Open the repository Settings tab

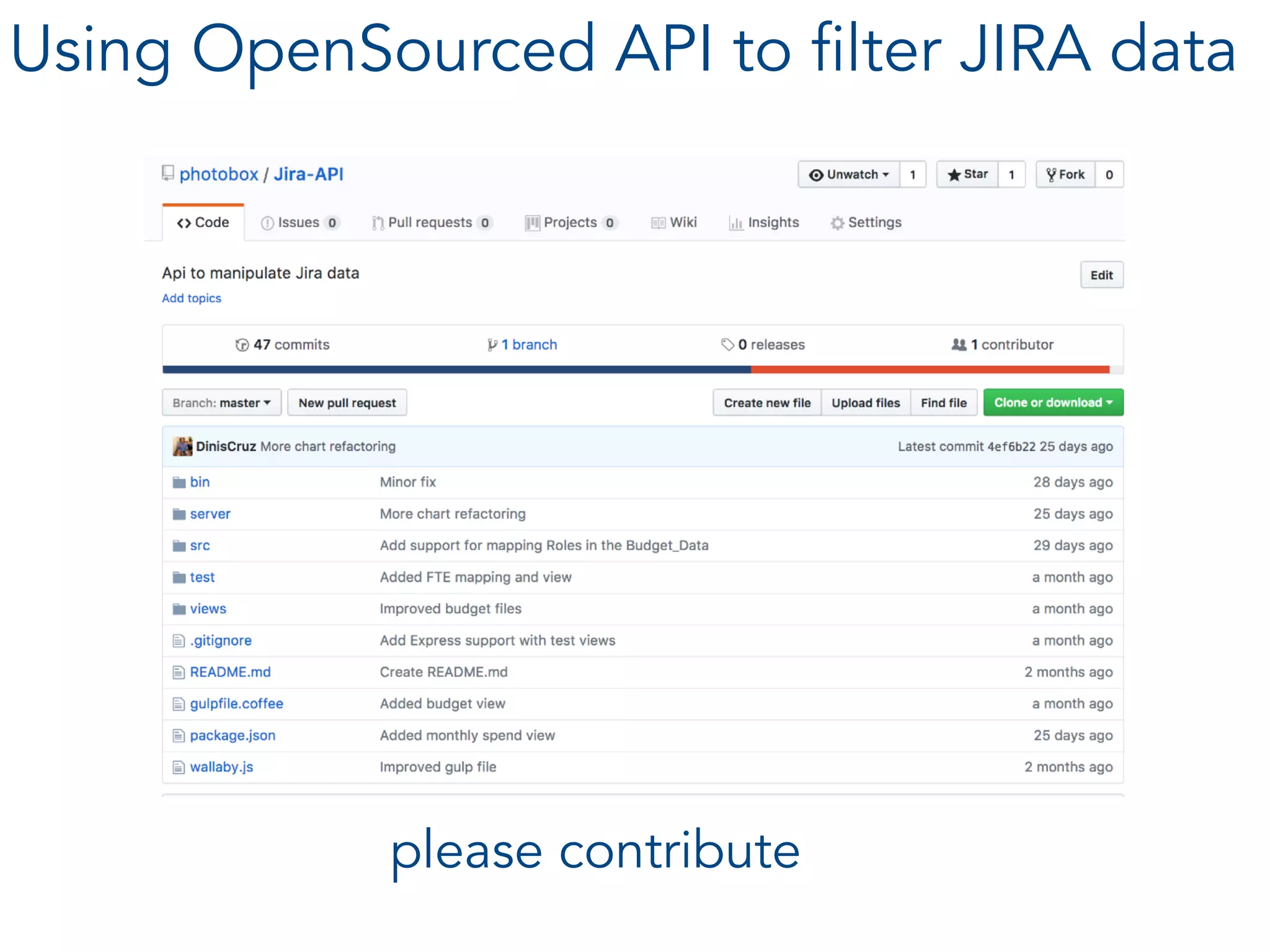(866, 223)
